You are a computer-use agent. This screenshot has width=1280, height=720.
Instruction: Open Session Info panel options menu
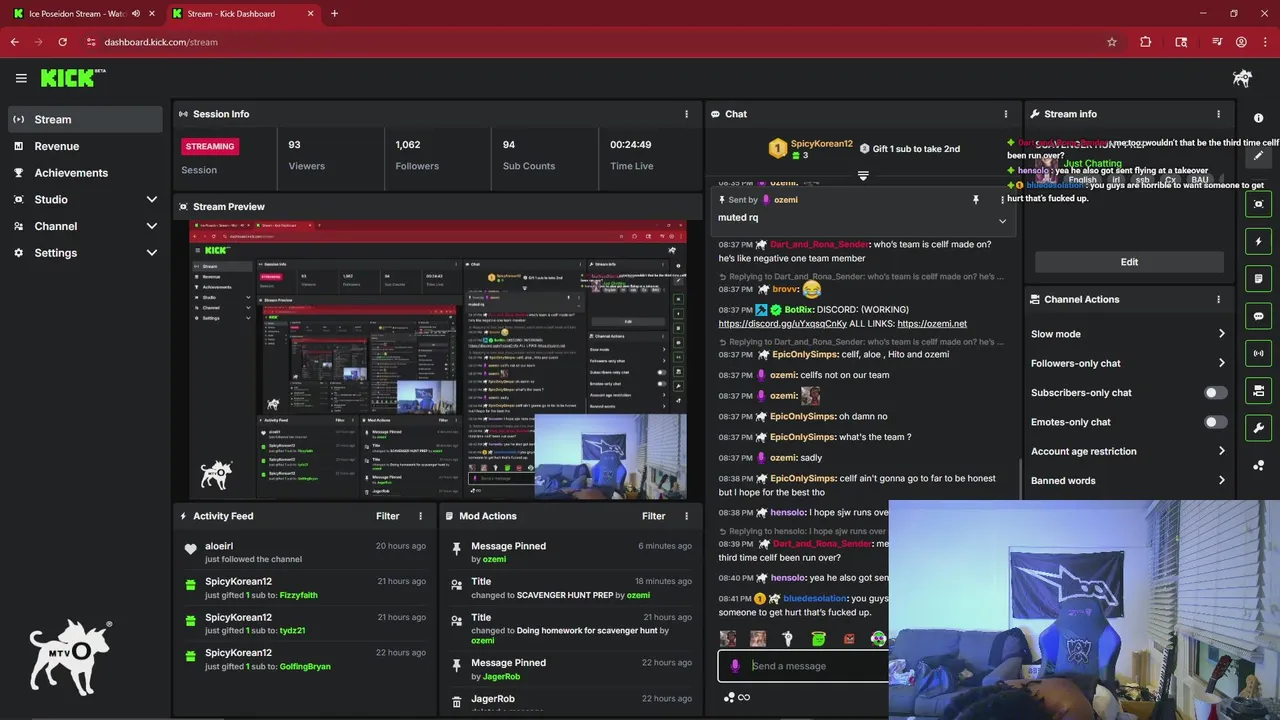pos(686,114)
